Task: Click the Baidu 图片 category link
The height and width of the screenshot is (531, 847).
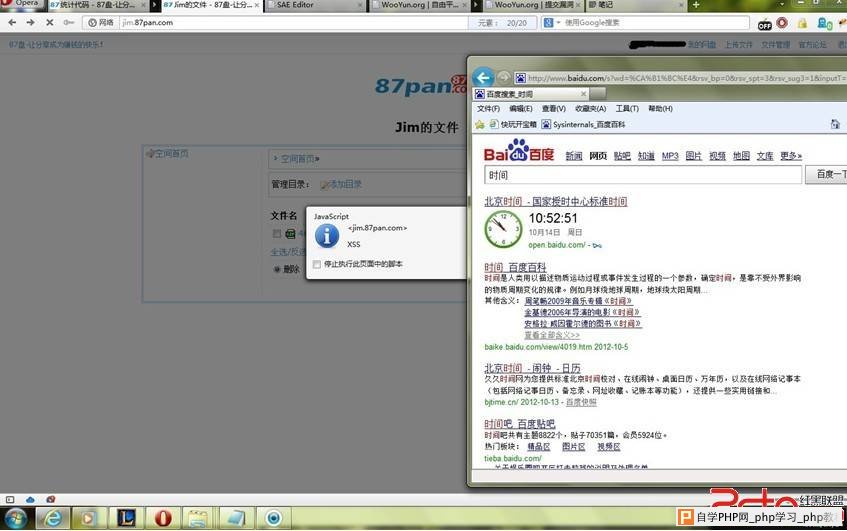Action: click(694, 156)
